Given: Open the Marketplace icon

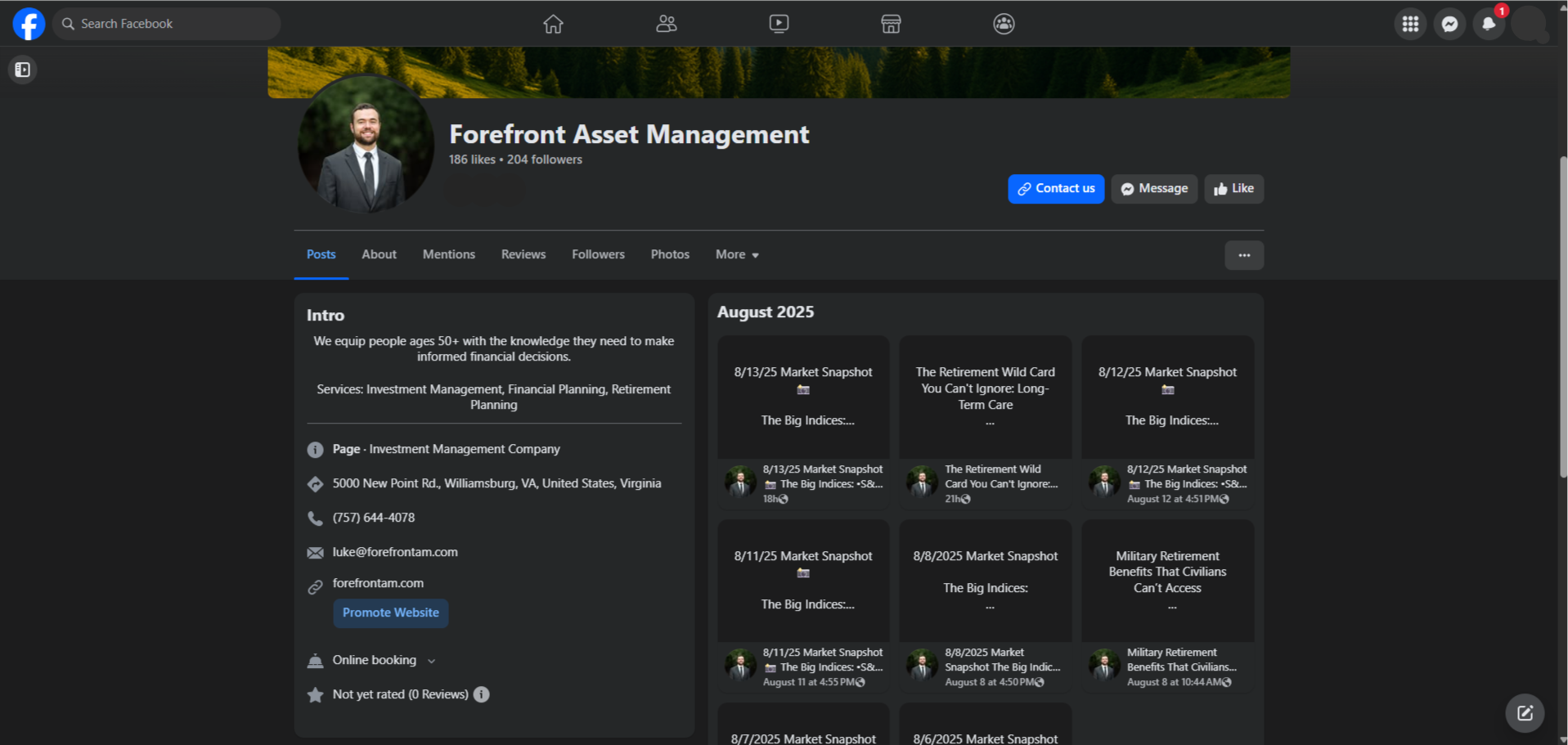Looking at the screenshot, I should tap(891, 24).
